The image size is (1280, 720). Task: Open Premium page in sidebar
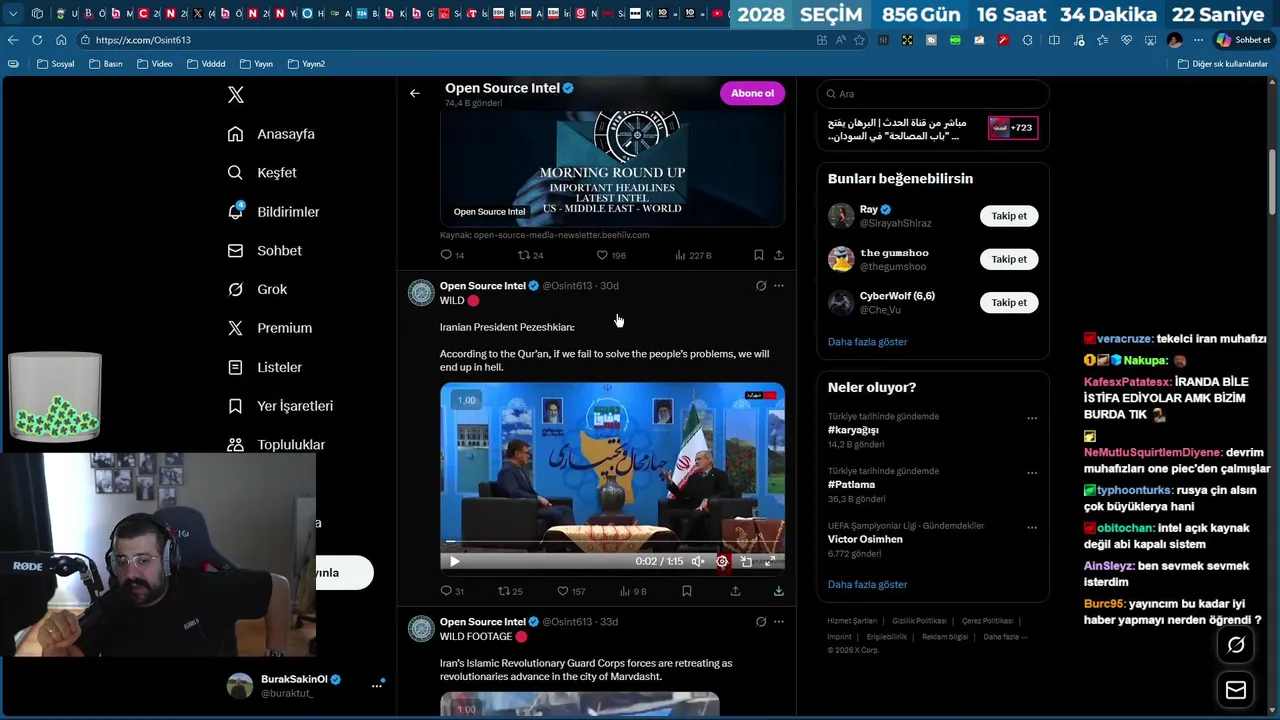270,328
